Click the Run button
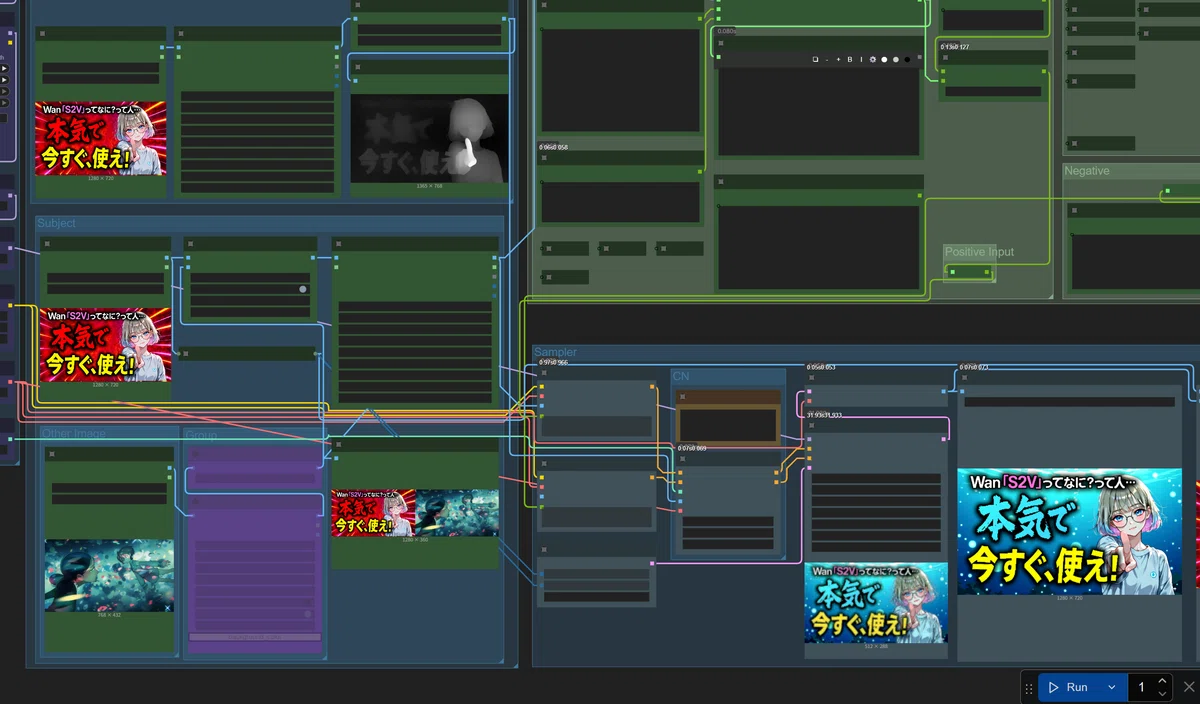 click(1068, 687)
